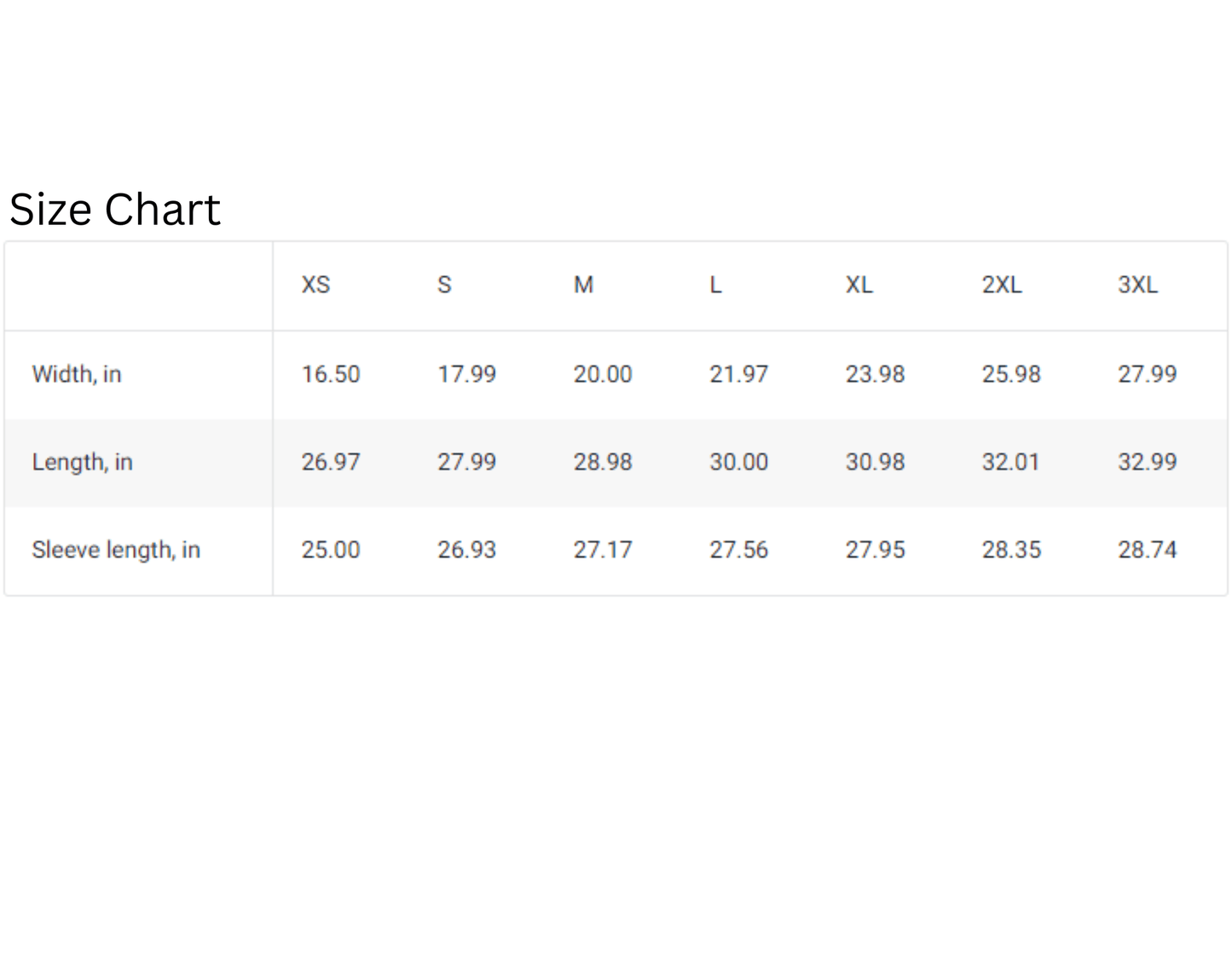Viewport: 1232px width, 958px height.
Task: Click the 3XL sleeve length value 28.74
Action: [x=1147, y=550]
